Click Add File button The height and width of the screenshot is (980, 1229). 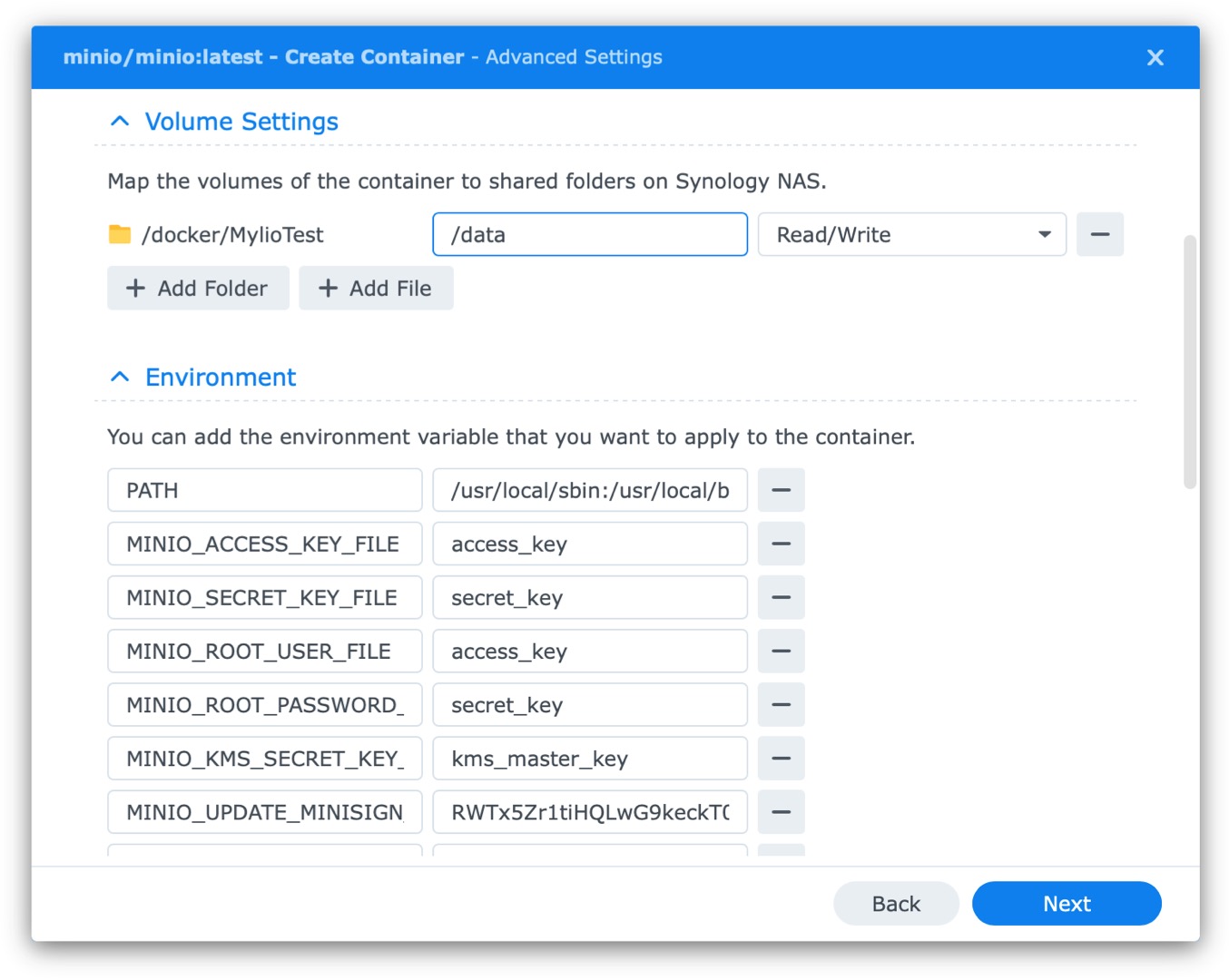tap(376, 288)
